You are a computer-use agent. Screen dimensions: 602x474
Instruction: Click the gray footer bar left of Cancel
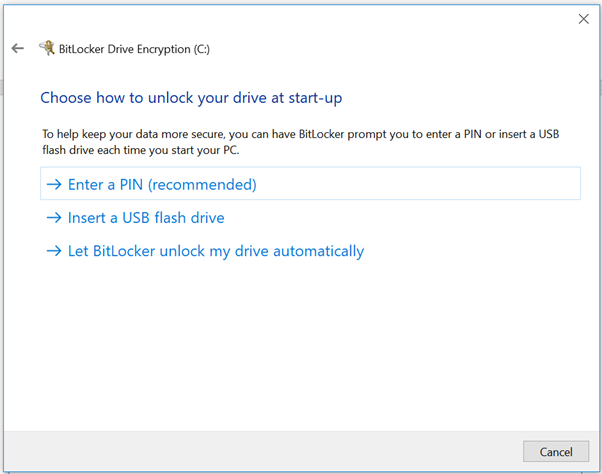[x=261, y=451]
